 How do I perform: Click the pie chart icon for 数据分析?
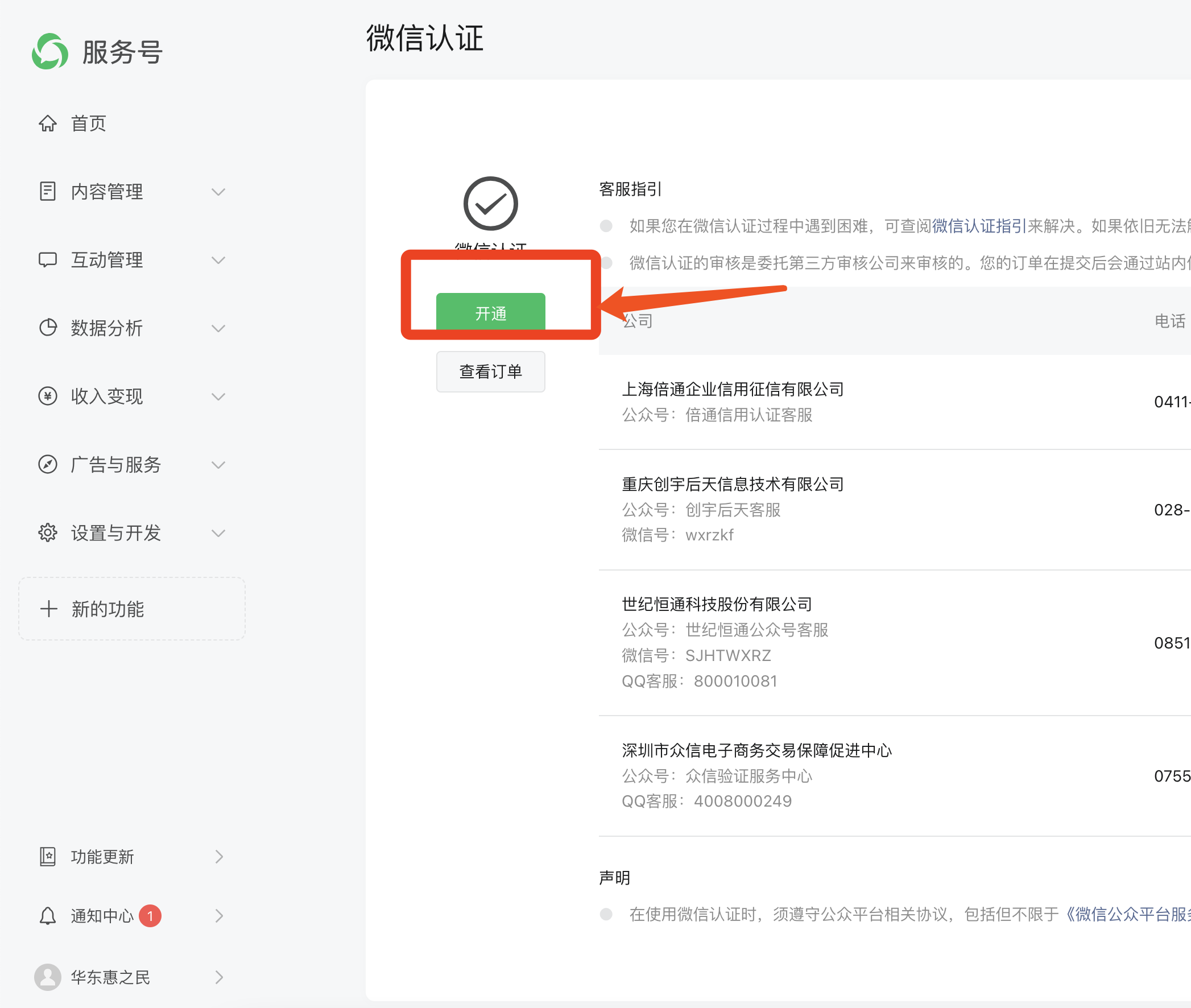pos(48,328)
